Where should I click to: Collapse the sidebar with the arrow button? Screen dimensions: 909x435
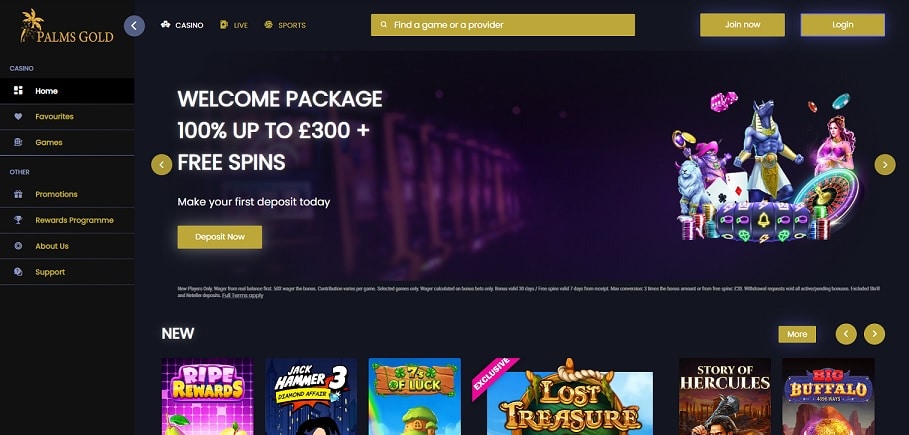tap(134, 26)
